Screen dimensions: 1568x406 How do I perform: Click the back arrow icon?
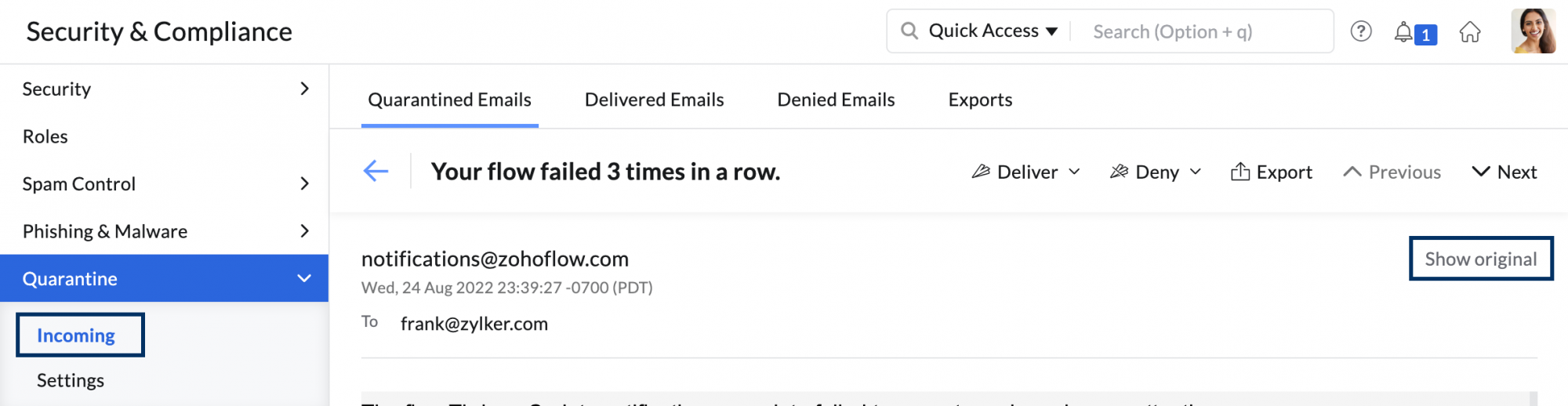tap(376, 171)
